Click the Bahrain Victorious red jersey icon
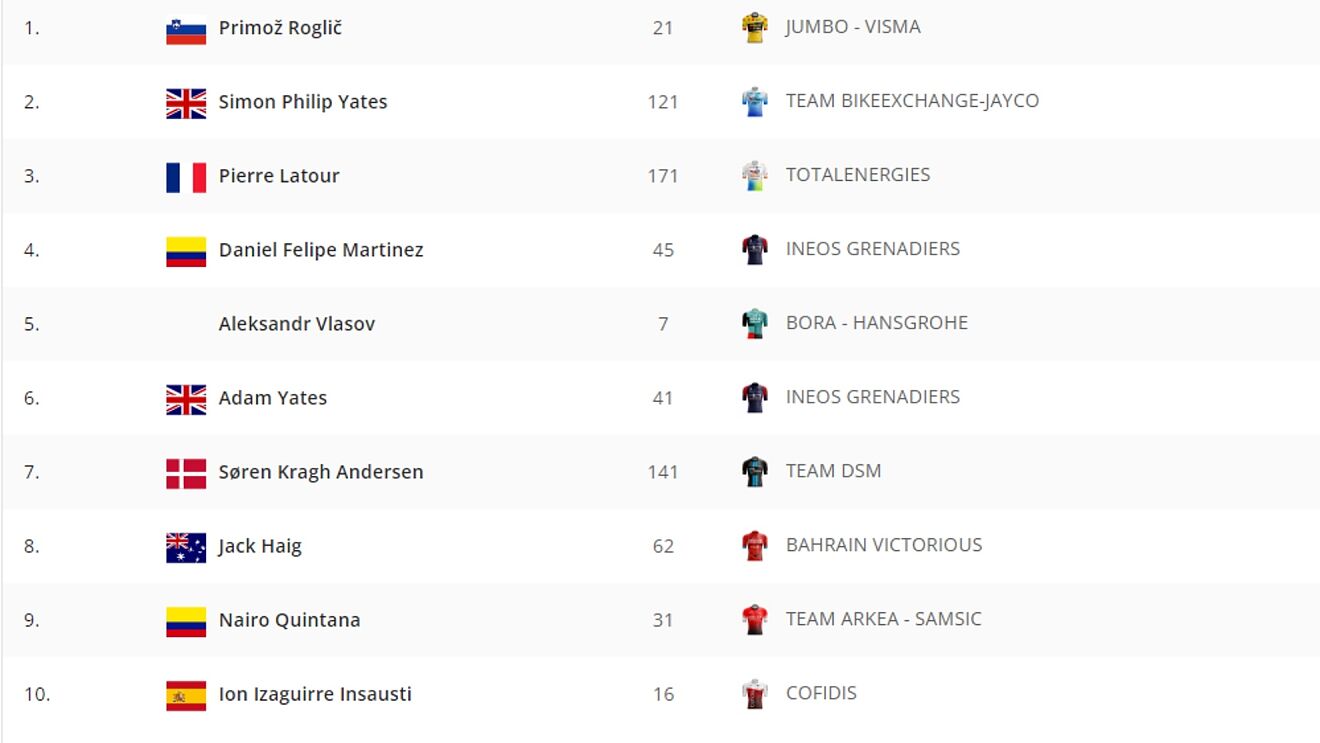The height and width of the screenshot is (743, 1320). pos(755,545)
